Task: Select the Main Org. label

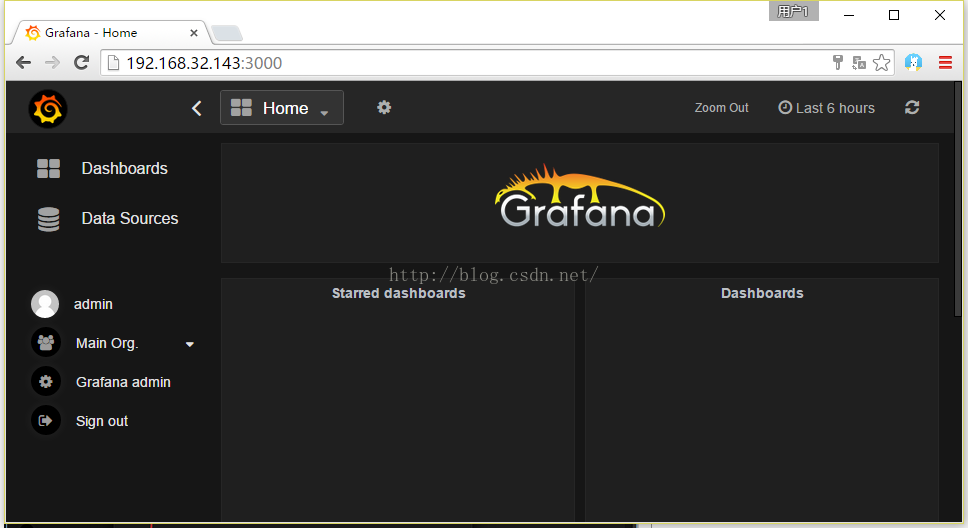Action: pos(107,343)
